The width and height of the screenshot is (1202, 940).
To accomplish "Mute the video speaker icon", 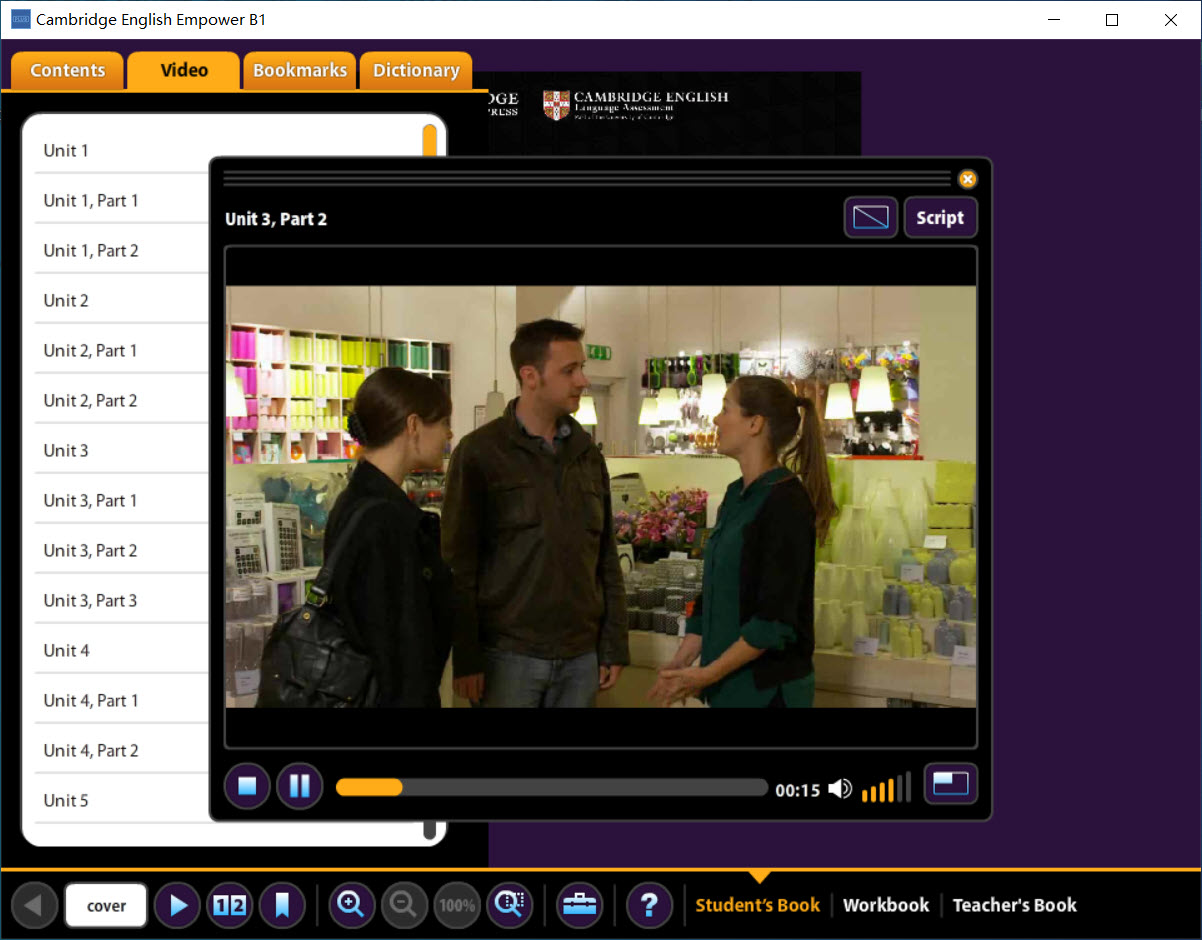I will 840,789.
